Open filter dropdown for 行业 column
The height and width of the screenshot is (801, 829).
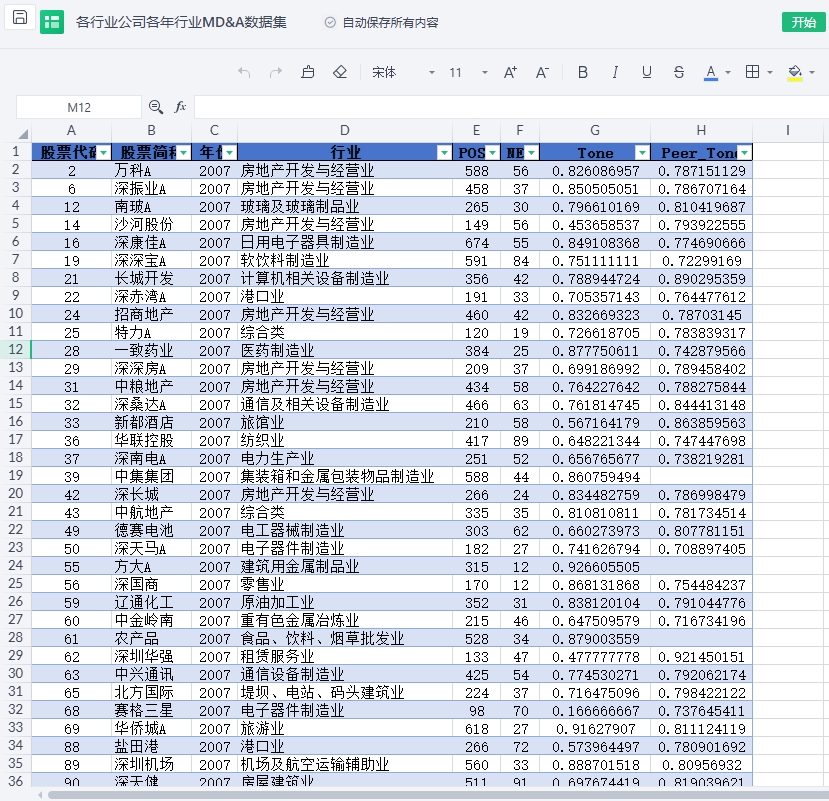click(444, 153)
